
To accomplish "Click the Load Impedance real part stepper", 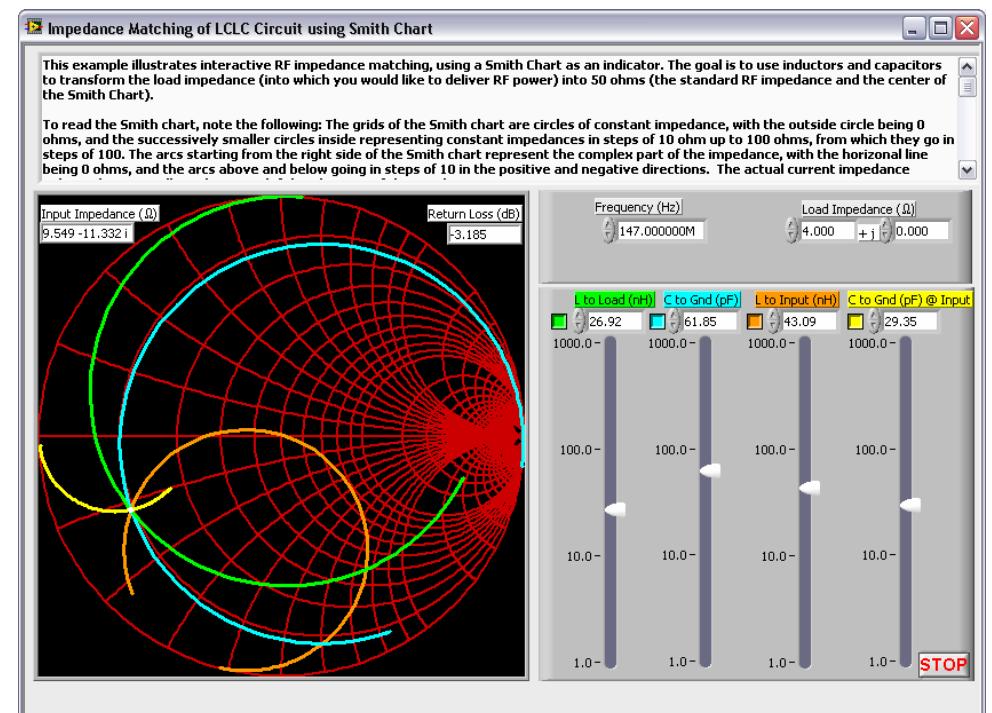I will (791, 230).
